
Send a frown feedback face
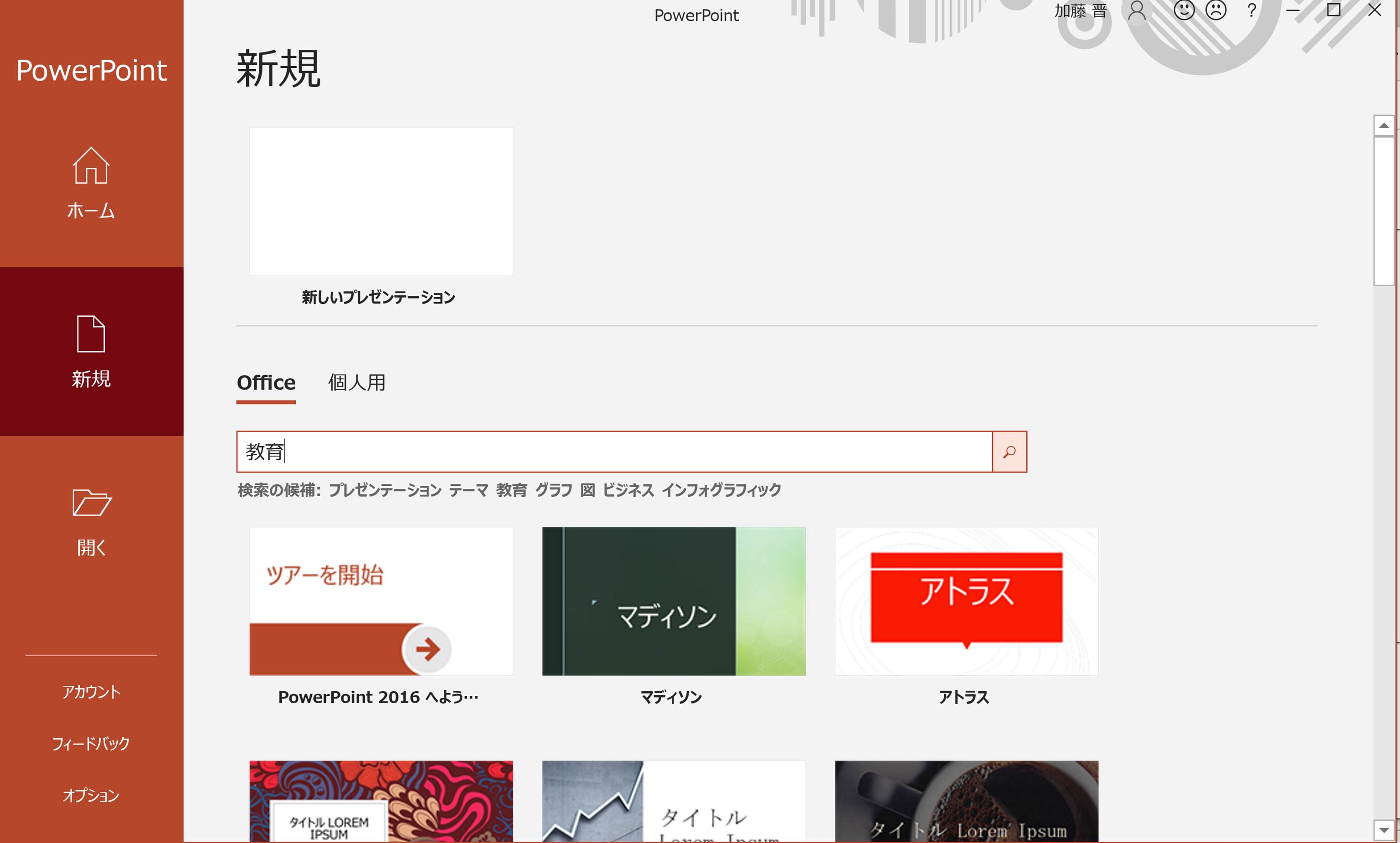pyautogui.click(x=1216, y=10)
